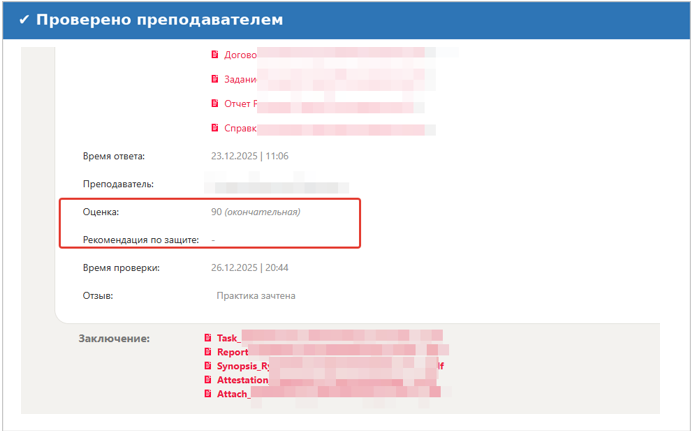Click the file icon next to Задание

click(214, 79)
